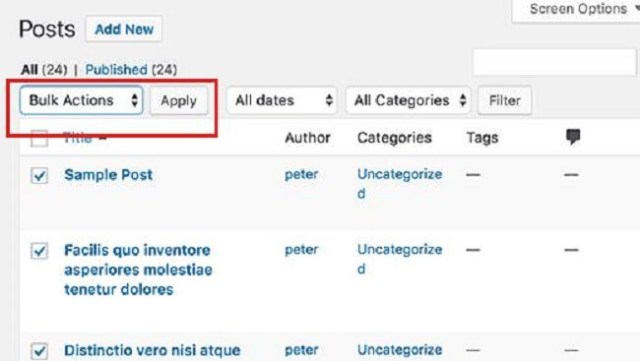This screenshot has height=361, width=640.
Task: Open the All dates dropdown
Action: 282,100
